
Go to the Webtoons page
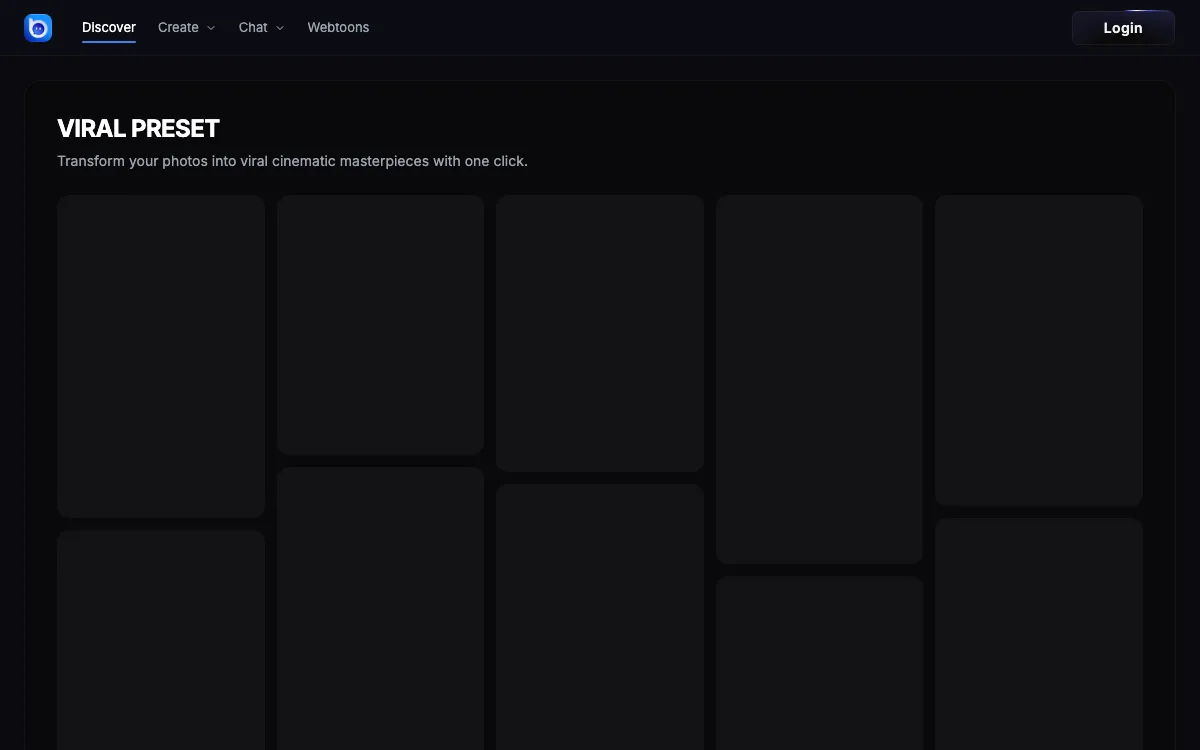pos(338,28)
